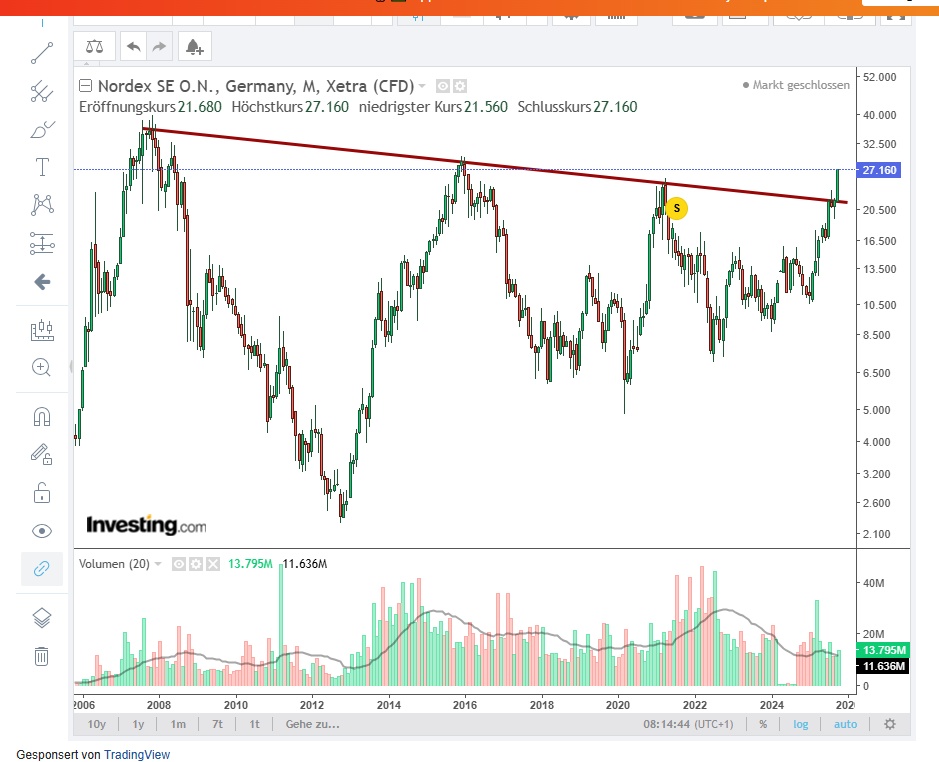Open the prediction and measurement tools
Image resolution: width=939 pixels, height=762 pixels.
point(42,243)
